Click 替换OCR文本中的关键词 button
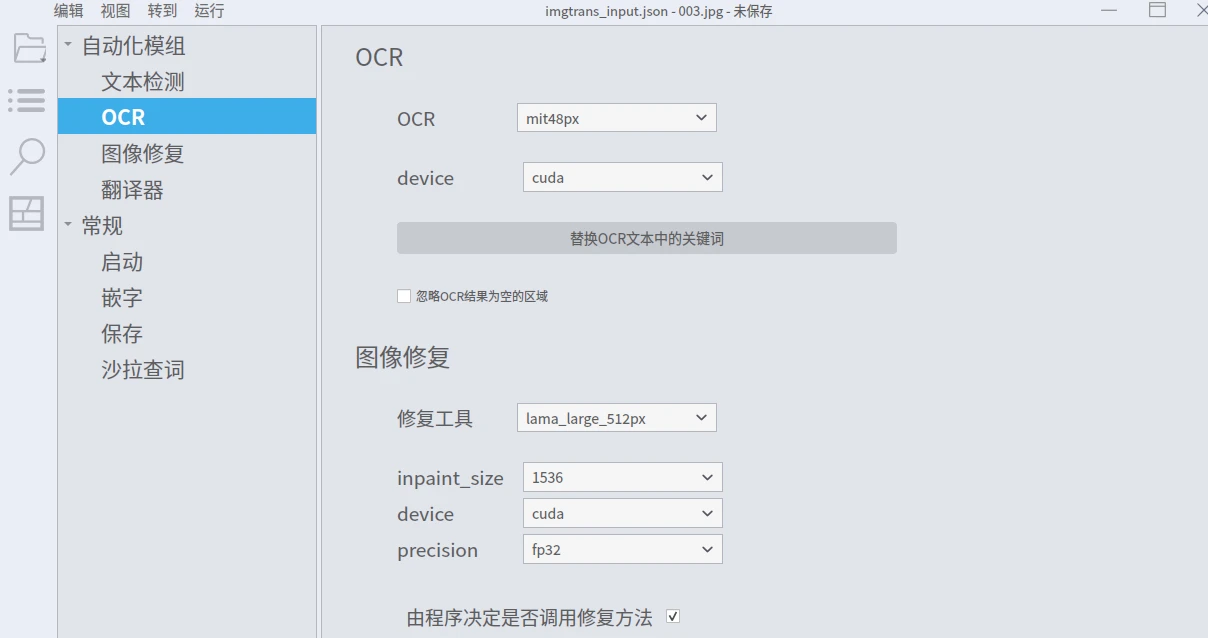This screenshot has height=638, width=1208. [x=646, y=239]
